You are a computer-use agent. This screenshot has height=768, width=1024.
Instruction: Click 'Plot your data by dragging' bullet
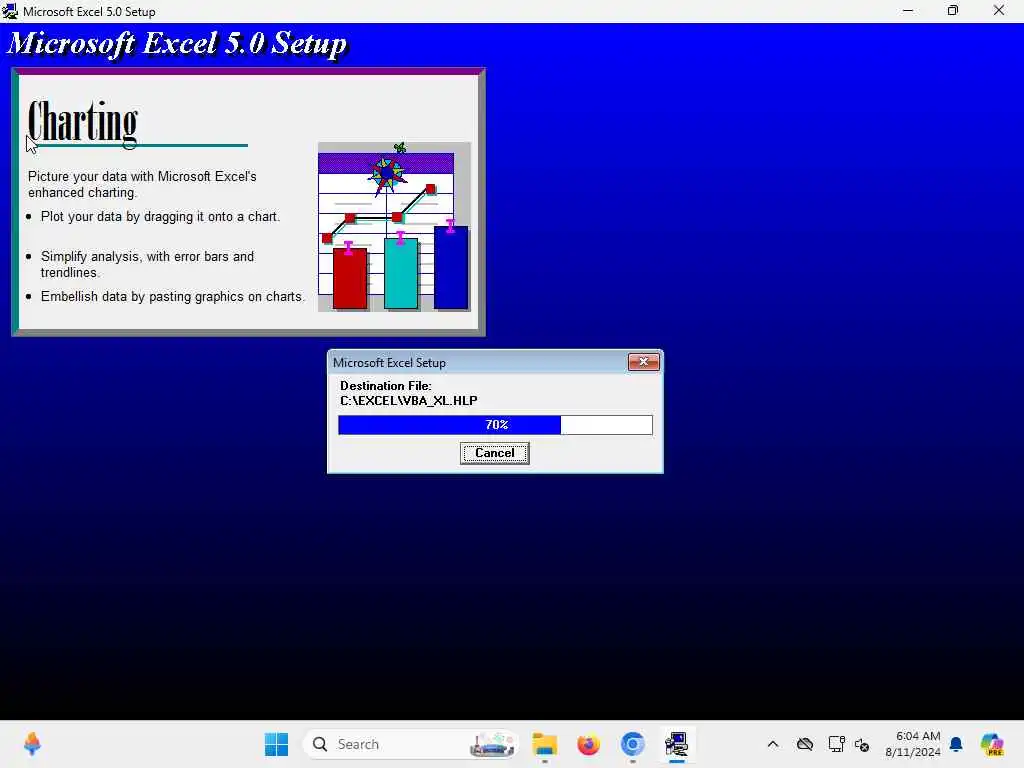[x=160, y=216]
